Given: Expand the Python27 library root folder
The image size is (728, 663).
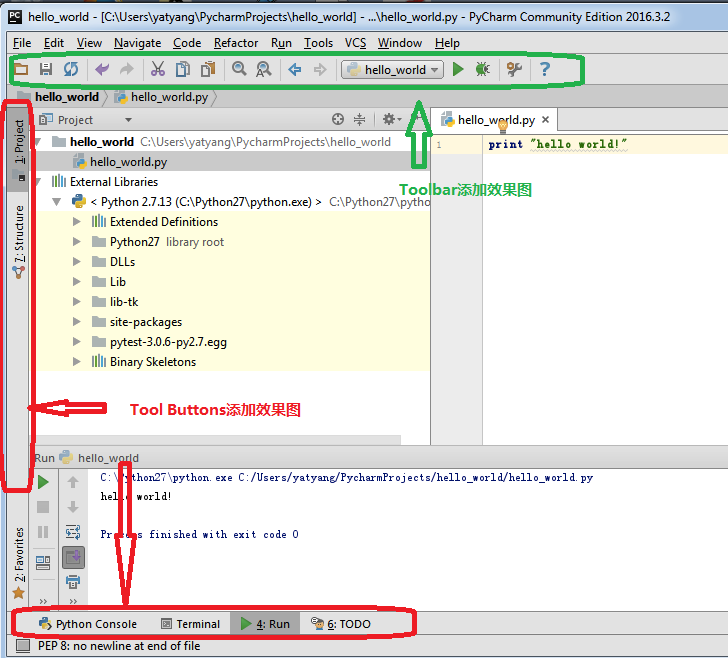Looking at the screenshot, I should [x=77, y=242].
